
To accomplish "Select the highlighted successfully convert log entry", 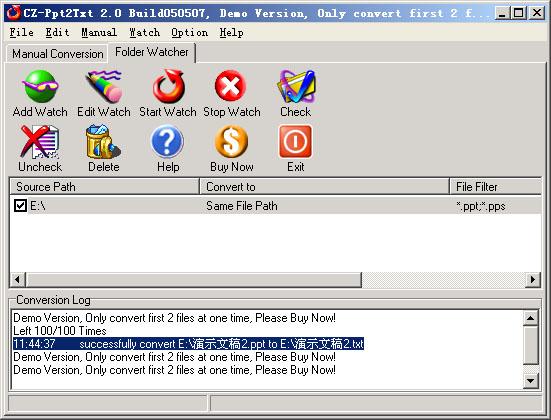I will pyautogui.click(x=188, y=344).
